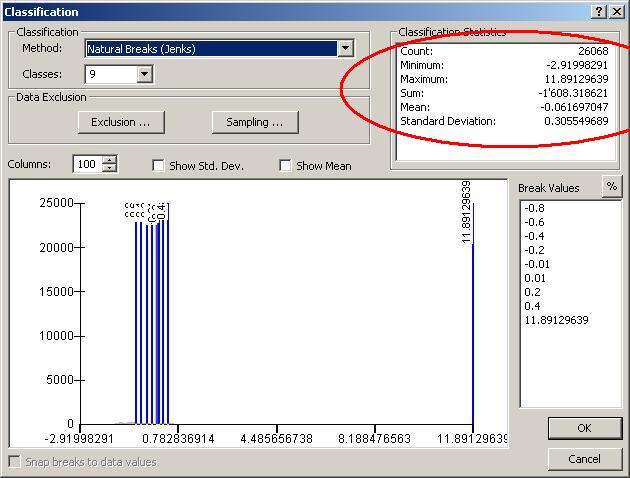Cancel the Classification dialog
Viewport: 630px width, 478px height.
pos(585,459)
